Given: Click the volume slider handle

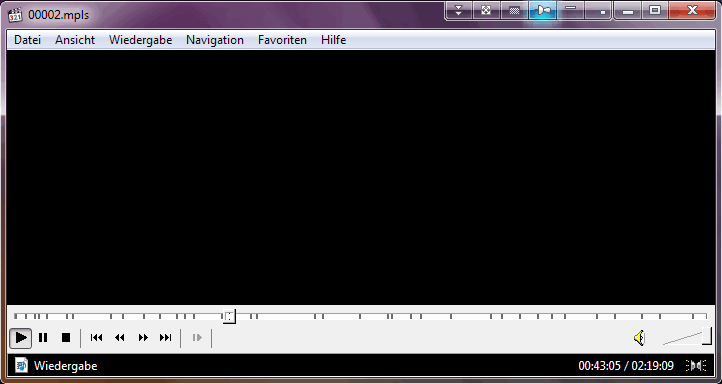Looking at the screenshot, I should (707, 336).
